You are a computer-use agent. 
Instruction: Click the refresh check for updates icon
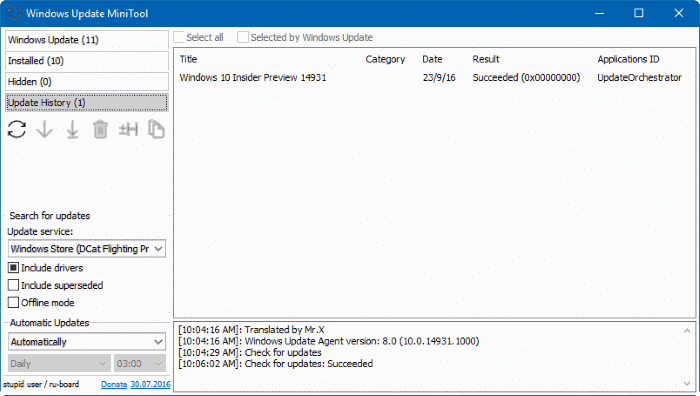pyautogui.click(x=17, y=129)
